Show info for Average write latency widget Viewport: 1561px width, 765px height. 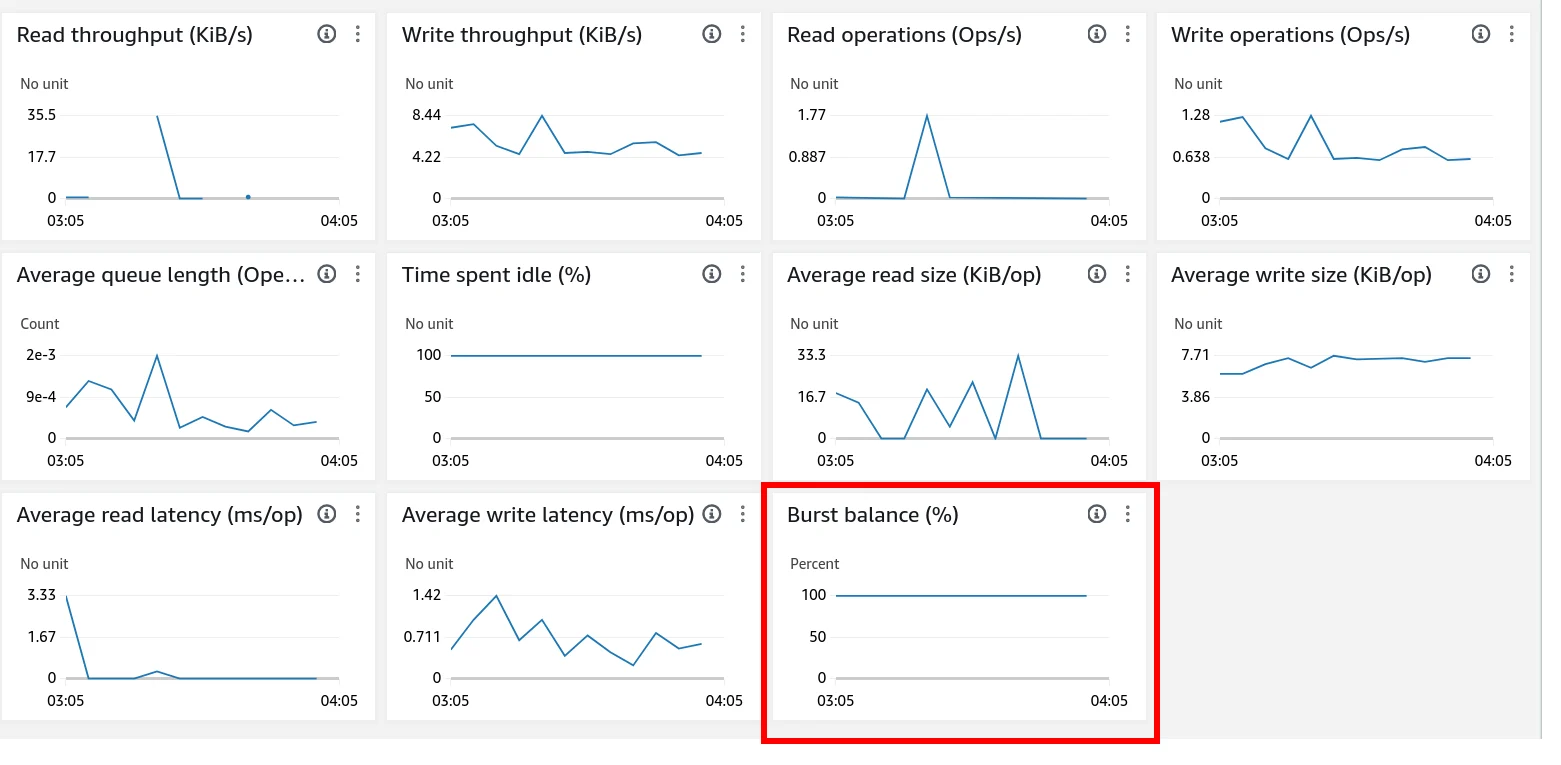click(712, 514)
